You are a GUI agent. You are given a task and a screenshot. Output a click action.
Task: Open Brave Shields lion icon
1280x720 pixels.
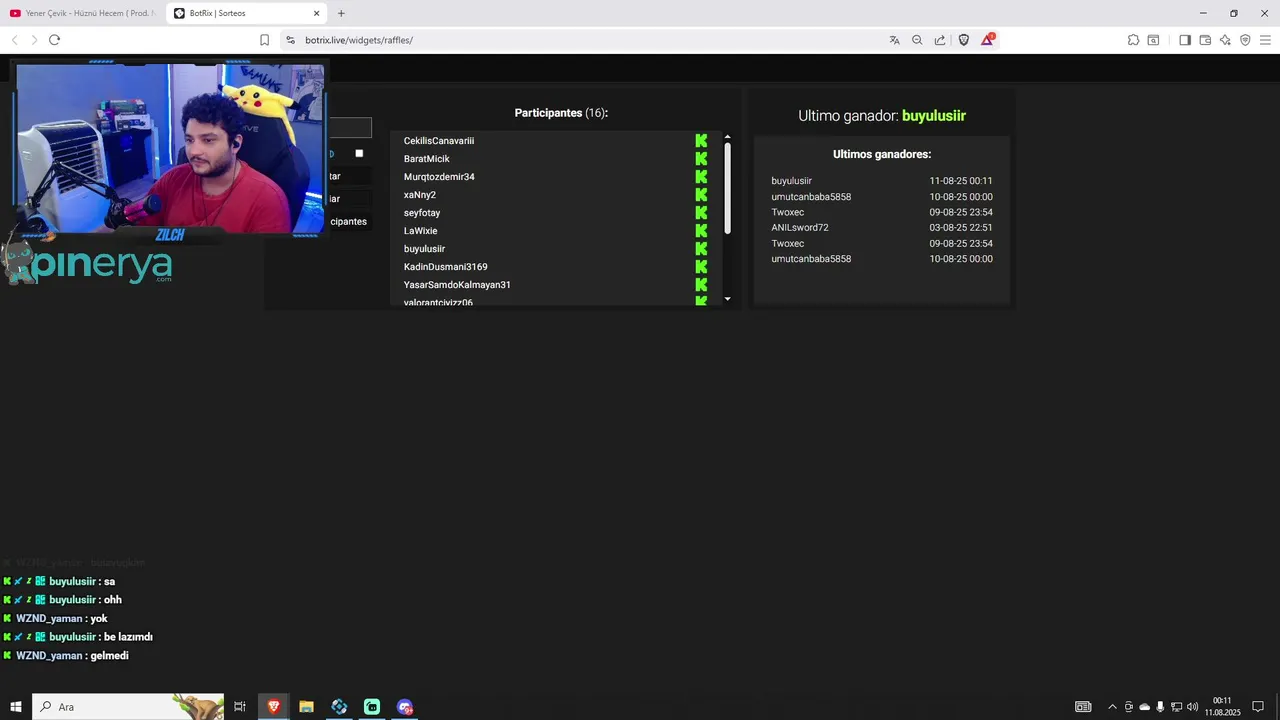964,40
